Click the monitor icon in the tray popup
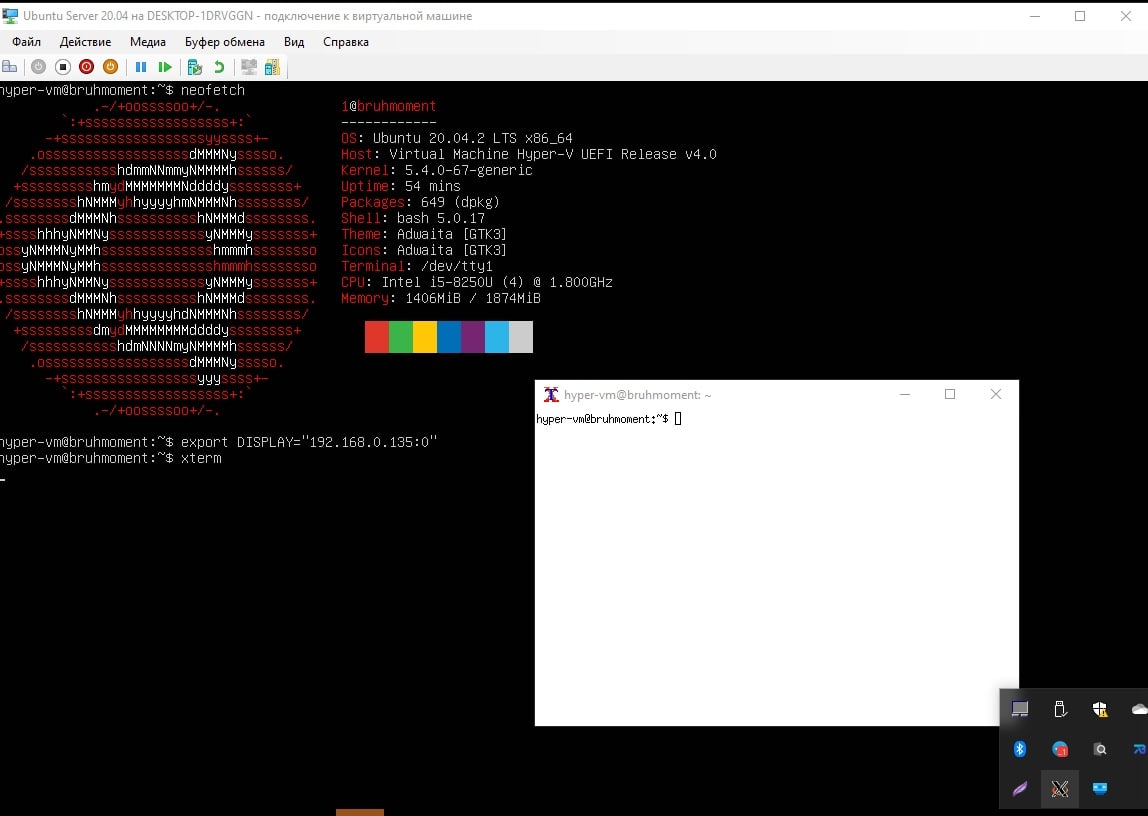1148x816 pixels. (1020, 708)
